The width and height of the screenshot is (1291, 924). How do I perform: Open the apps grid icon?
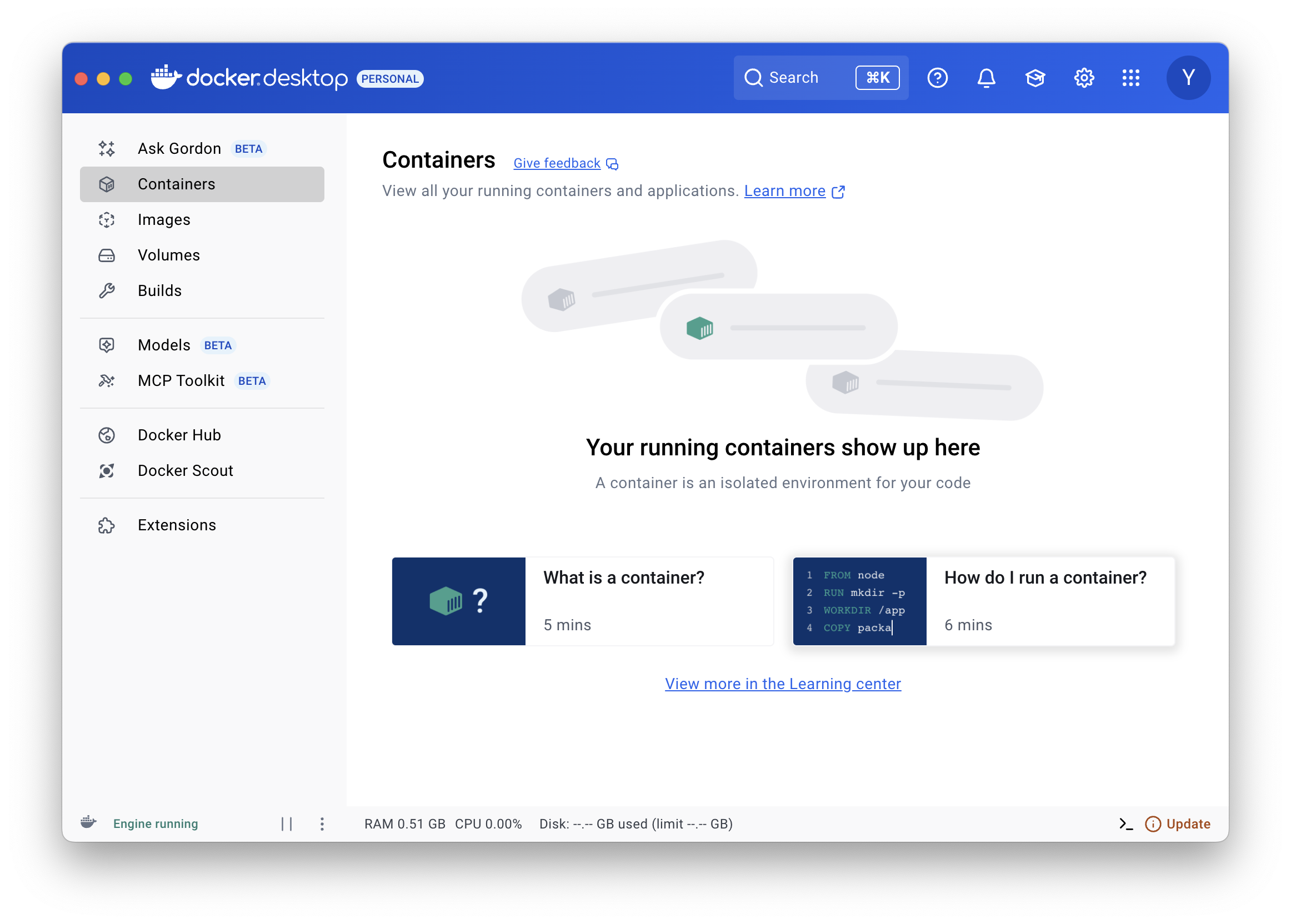(1130, 77)
